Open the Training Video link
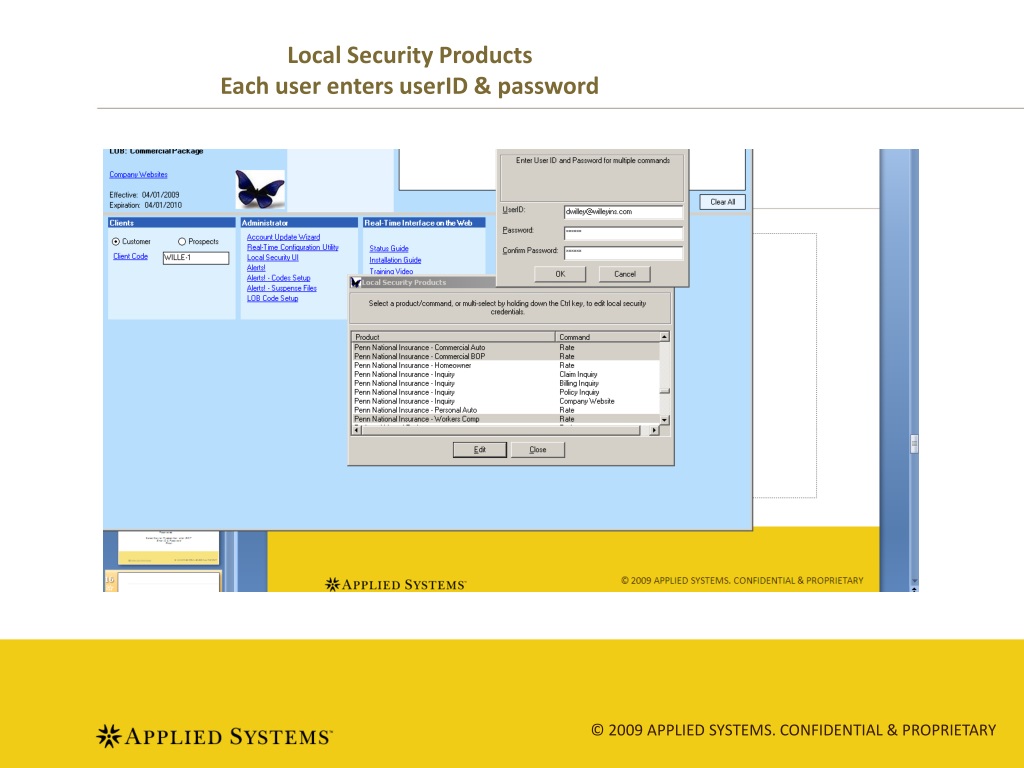The height and width of the screenshot is (768, 1024). [x=391, y=271]
